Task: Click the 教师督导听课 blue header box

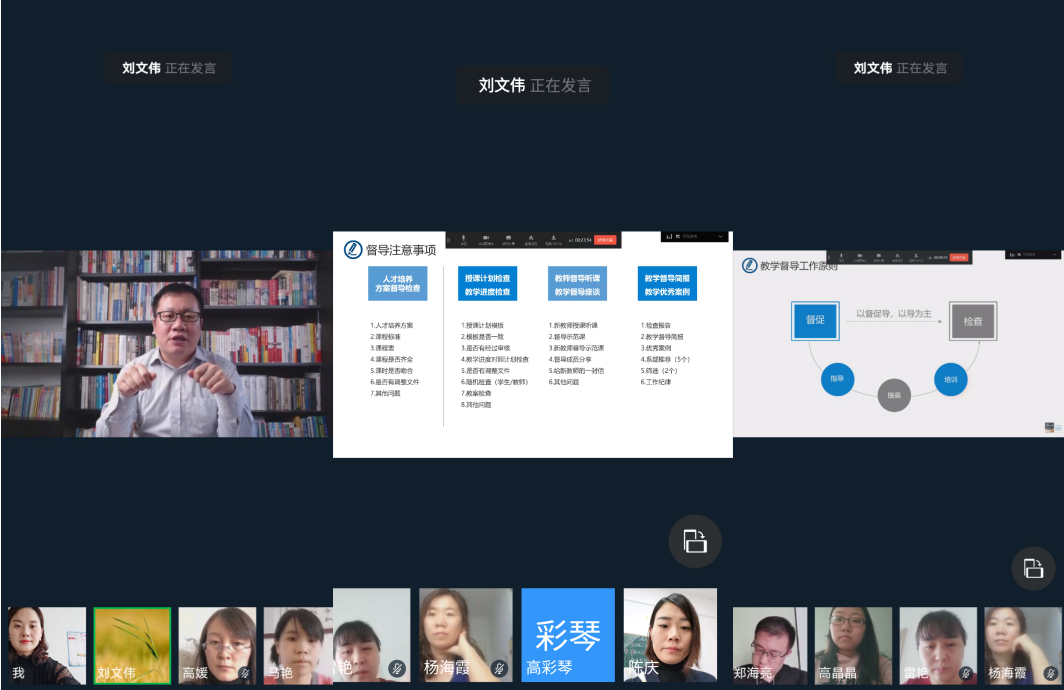Action: click(577, 284)
